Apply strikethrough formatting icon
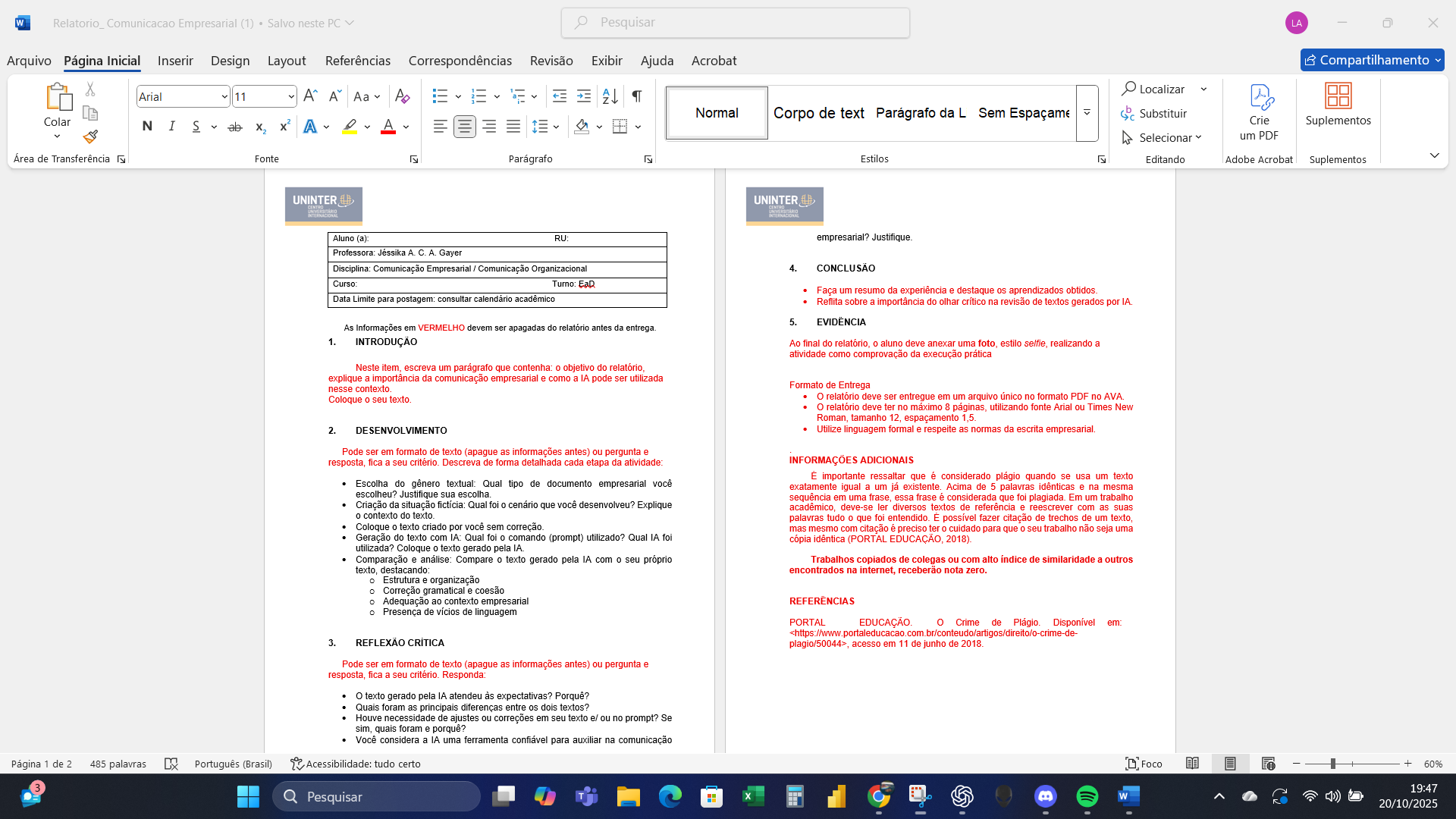The image size is (1456, 819). [x=235, y=127]
